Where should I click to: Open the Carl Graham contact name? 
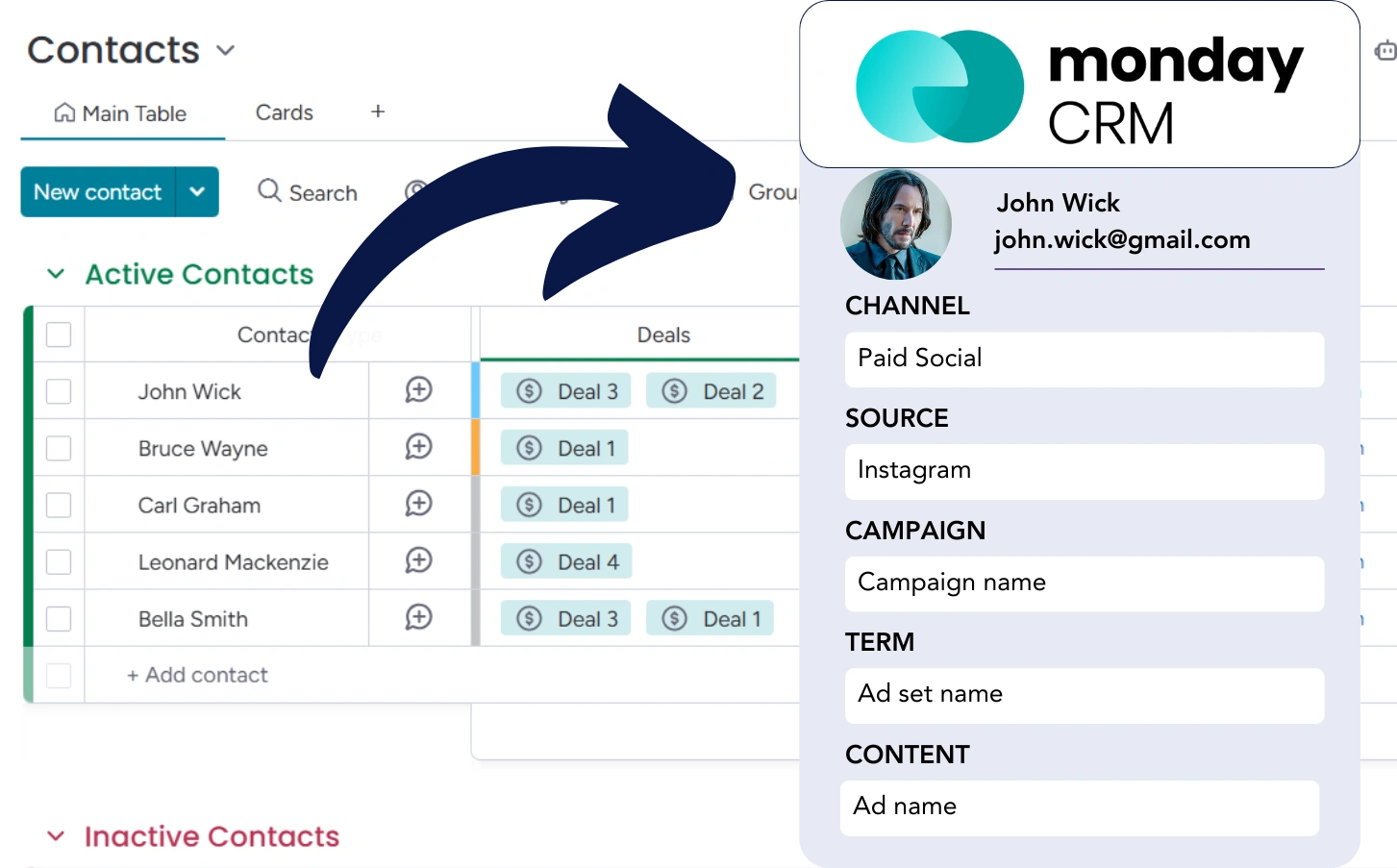point(199,505)
